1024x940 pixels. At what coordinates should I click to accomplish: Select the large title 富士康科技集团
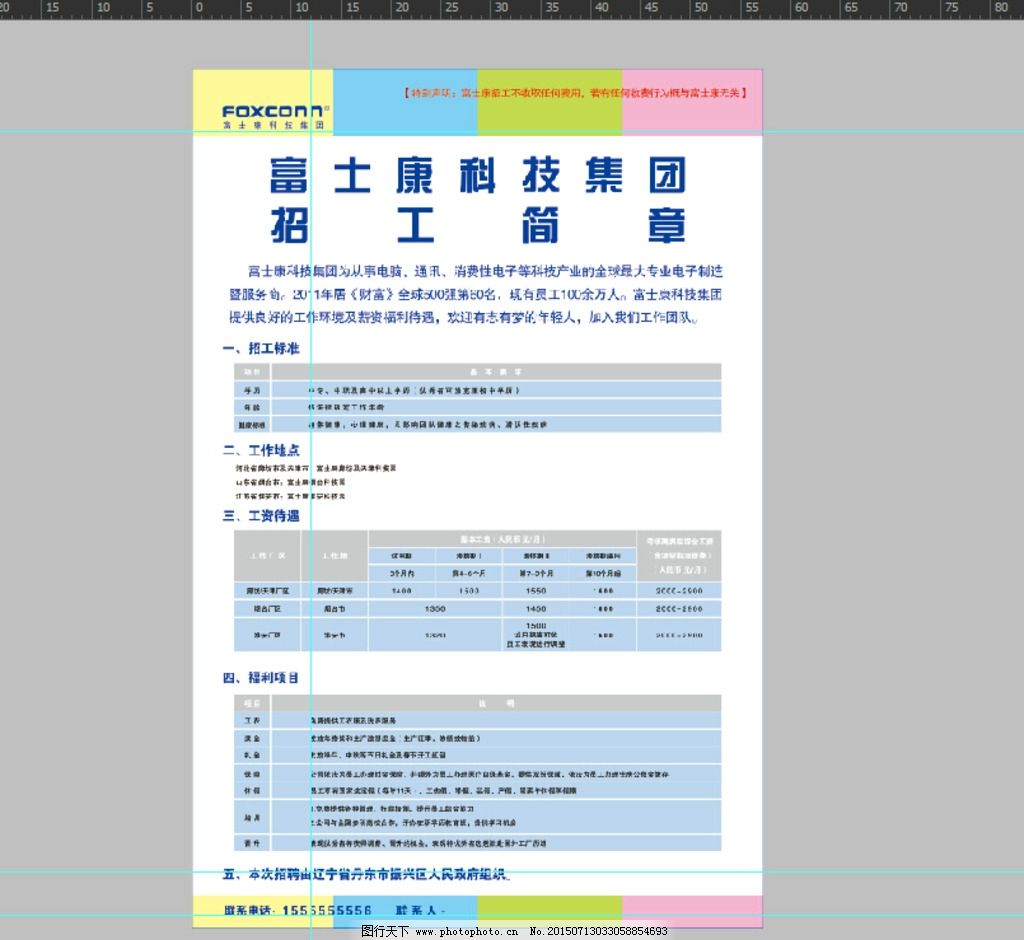point(478,176)
